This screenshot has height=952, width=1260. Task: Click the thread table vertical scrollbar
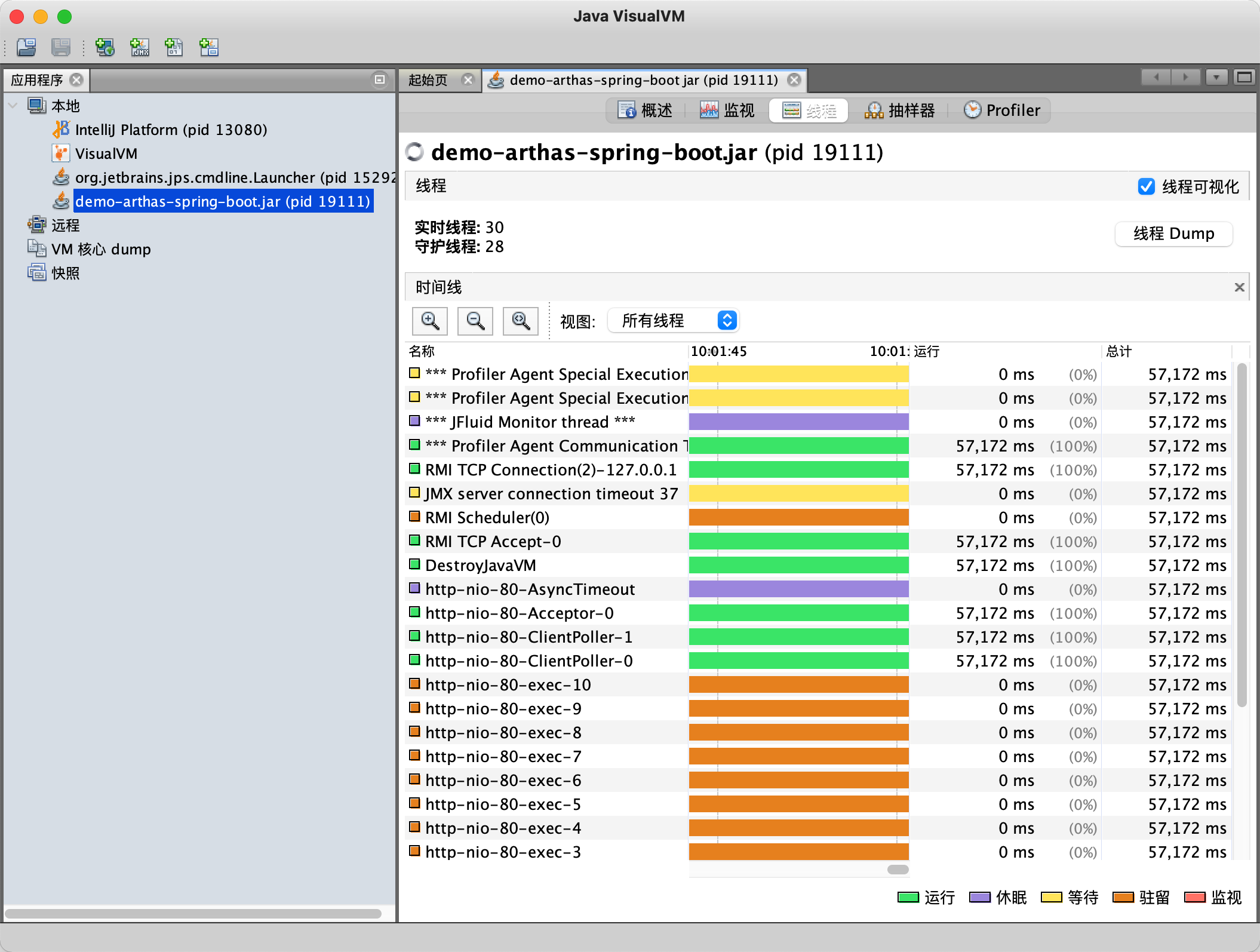(1241, 535)
